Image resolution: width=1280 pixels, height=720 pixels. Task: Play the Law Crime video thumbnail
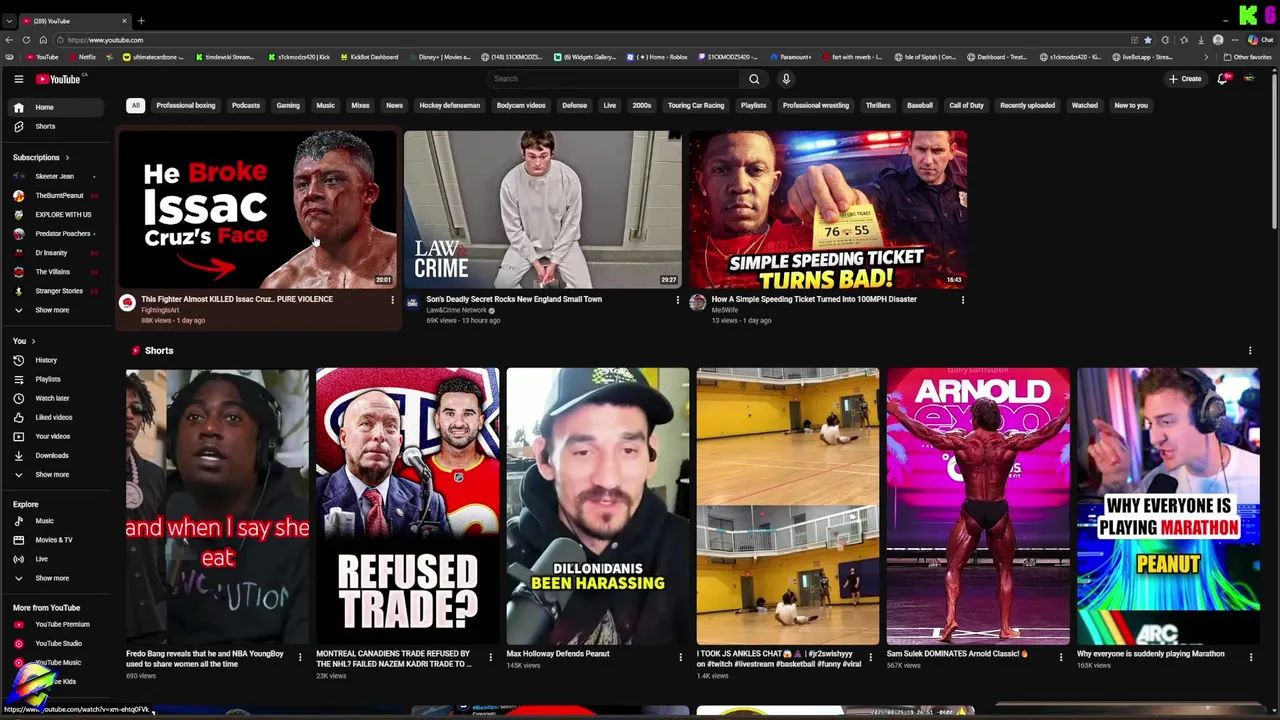[543, 209]
